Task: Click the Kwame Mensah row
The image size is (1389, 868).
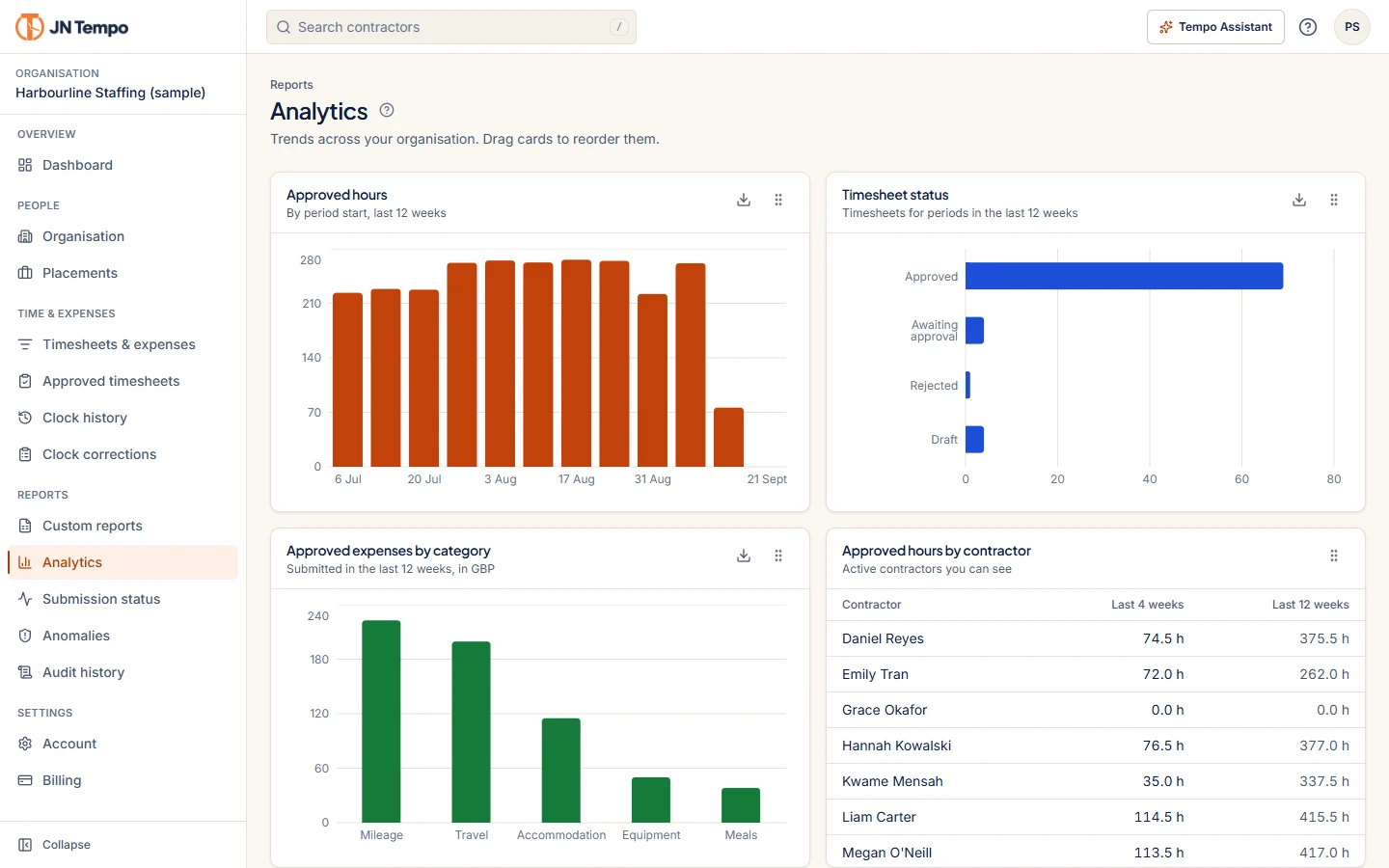Action: [1096, 781]
